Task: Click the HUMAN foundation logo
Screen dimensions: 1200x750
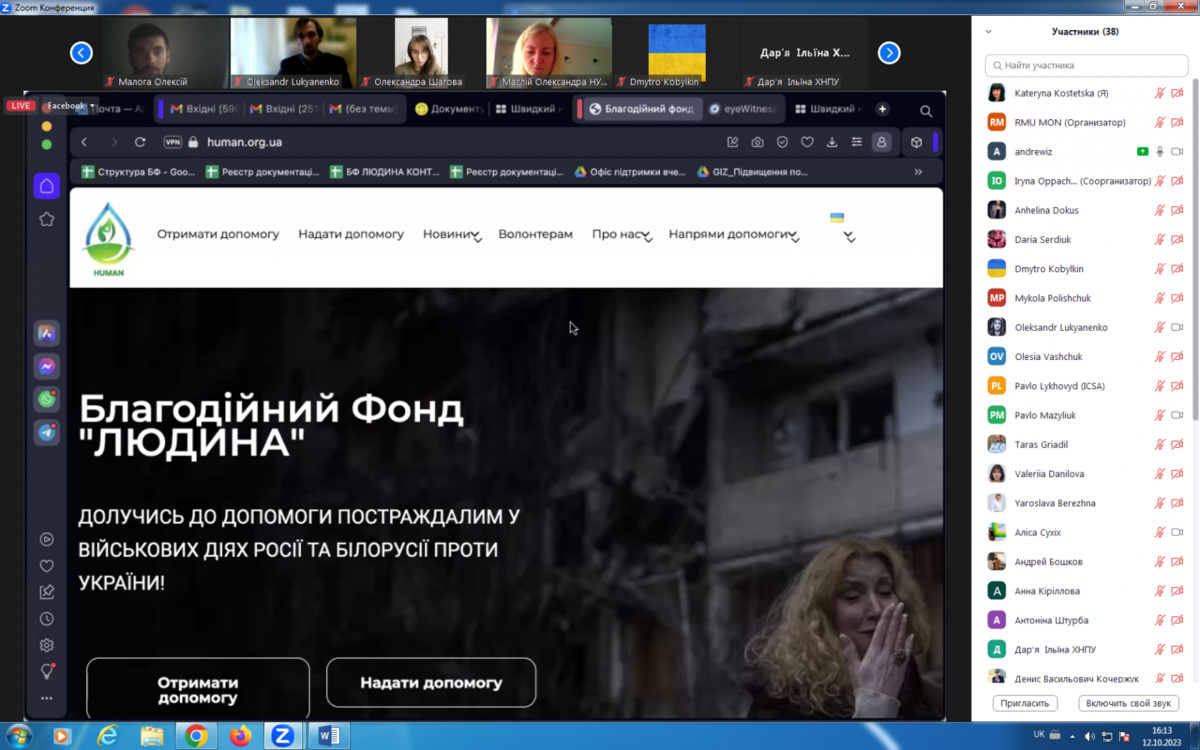Action: [x=107, y=238]
